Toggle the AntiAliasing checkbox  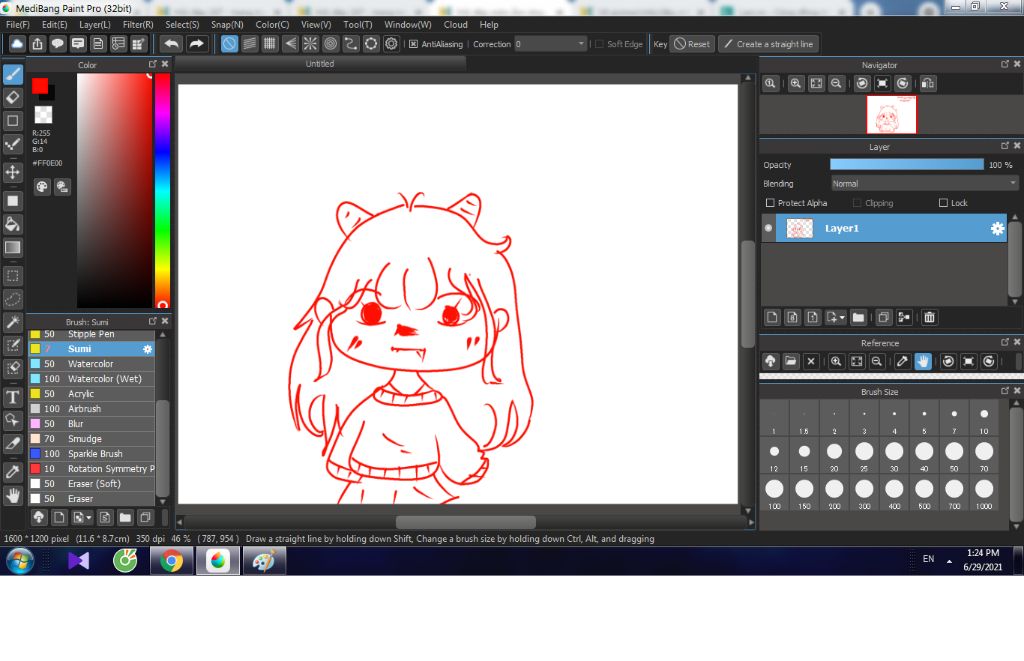pyautogui.click(x=413, y=44)
